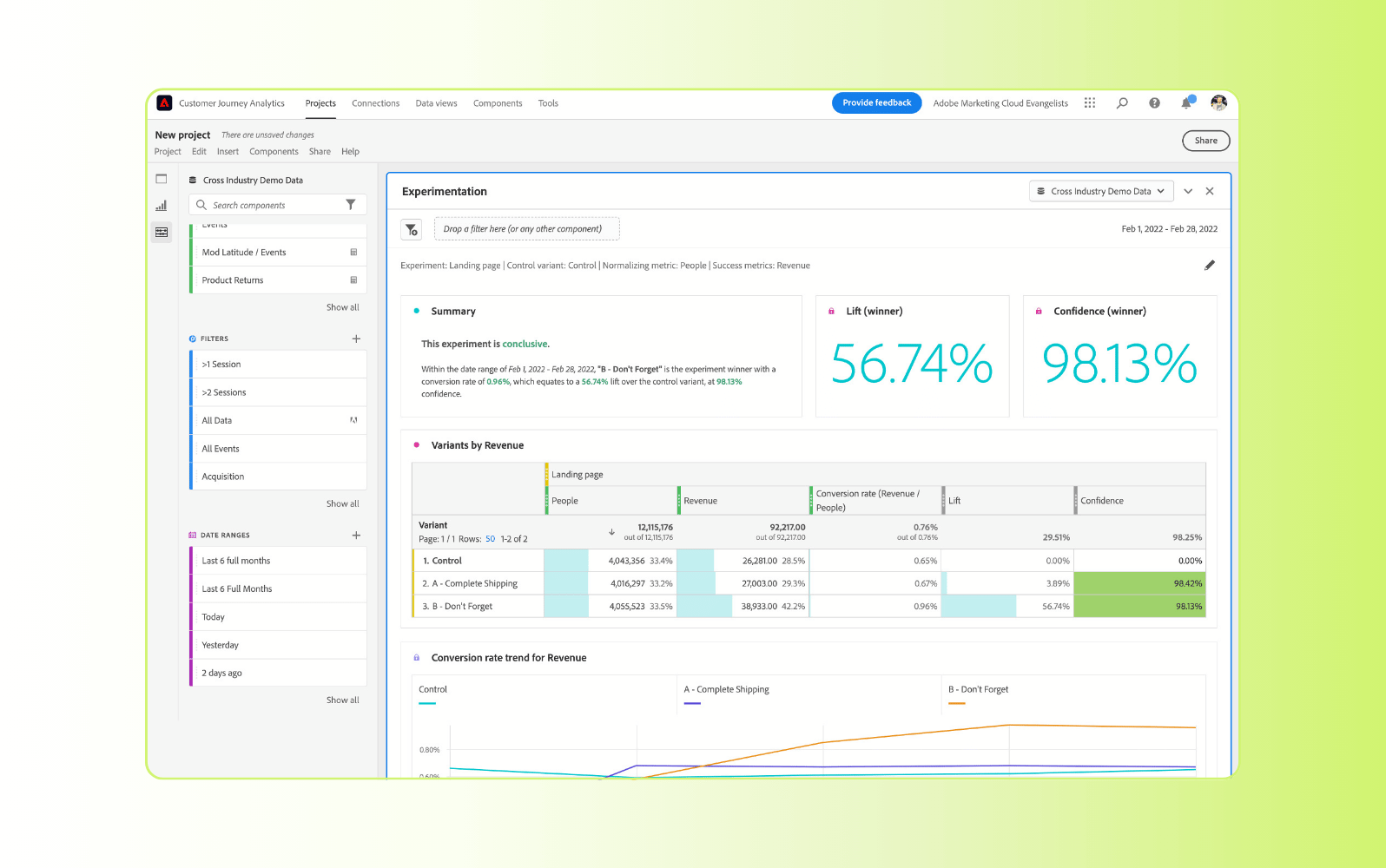Click lock icon on Confidence (winner)

tap(1039, 311)
